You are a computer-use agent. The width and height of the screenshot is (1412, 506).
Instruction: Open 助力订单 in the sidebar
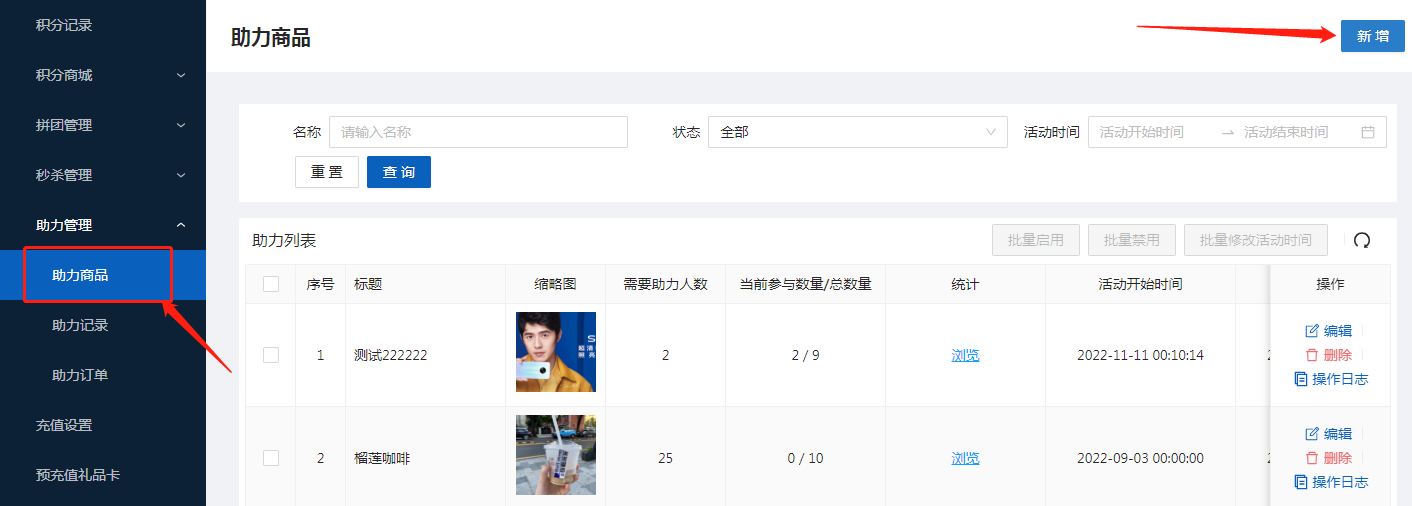click(80, 375)
